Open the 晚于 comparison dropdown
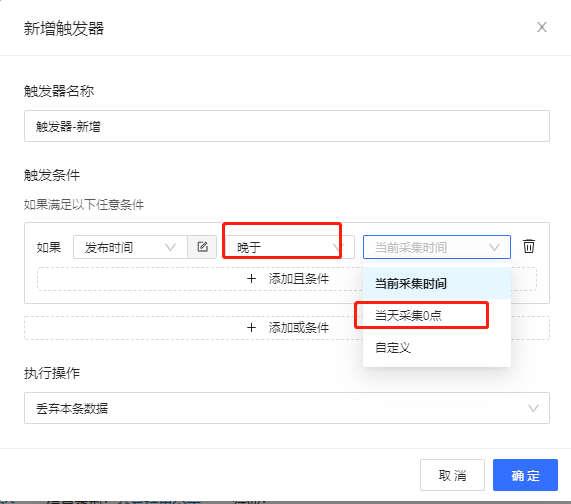571x504 pixels. point(289,247)
